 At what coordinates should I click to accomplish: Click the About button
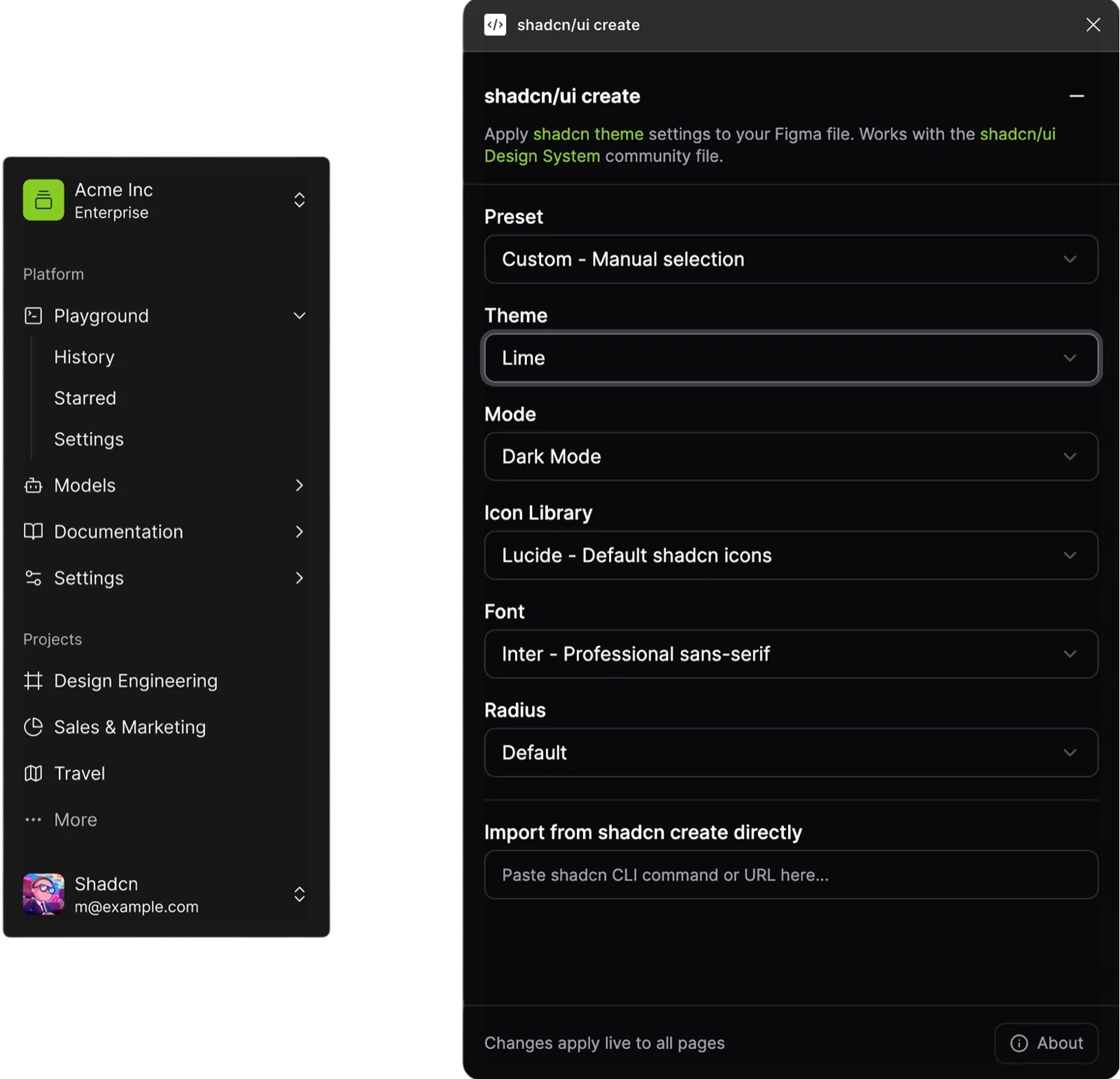[1046, 1043]
